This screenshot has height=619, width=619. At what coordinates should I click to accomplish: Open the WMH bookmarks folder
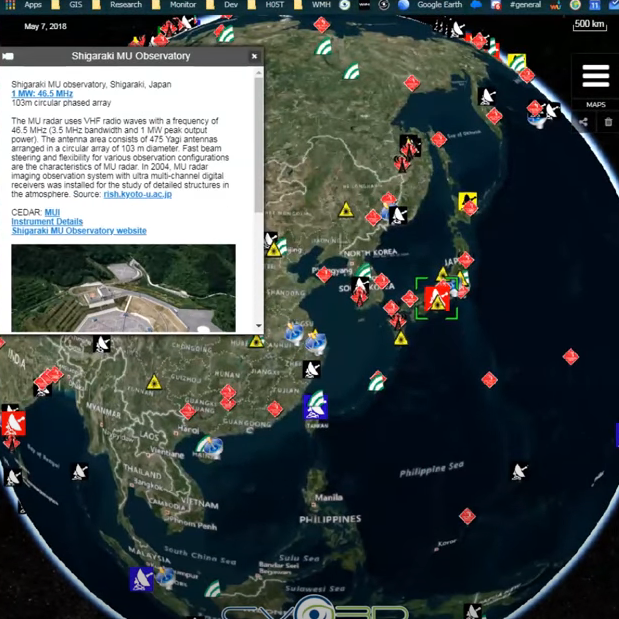321,5
